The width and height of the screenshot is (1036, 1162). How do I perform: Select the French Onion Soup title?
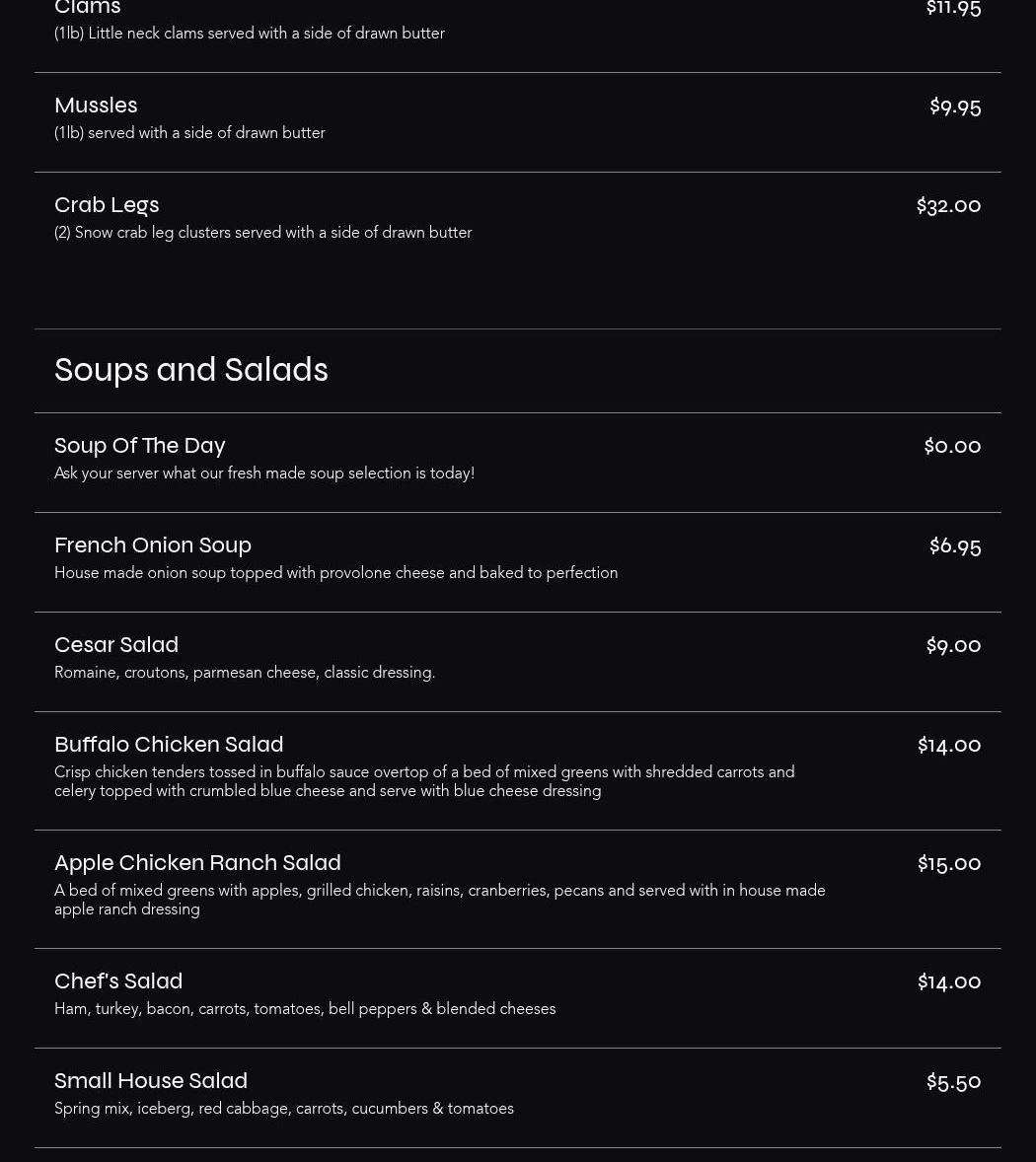[x=153, y=545]
